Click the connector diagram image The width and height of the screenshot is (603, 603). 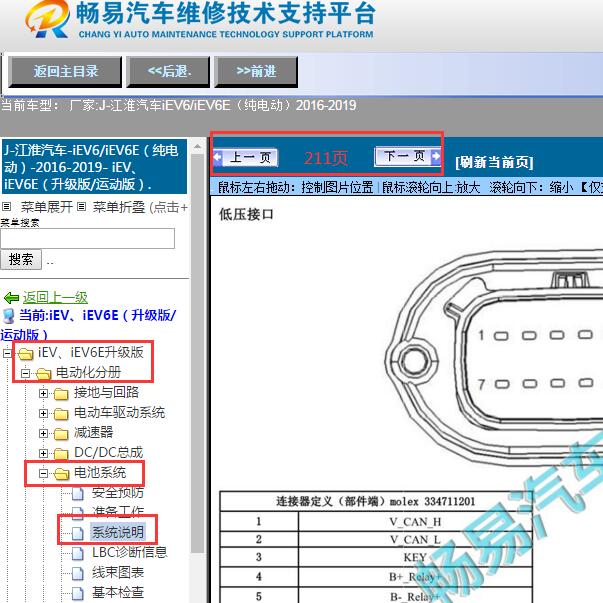pyautogui.click(x=493, y=356)
